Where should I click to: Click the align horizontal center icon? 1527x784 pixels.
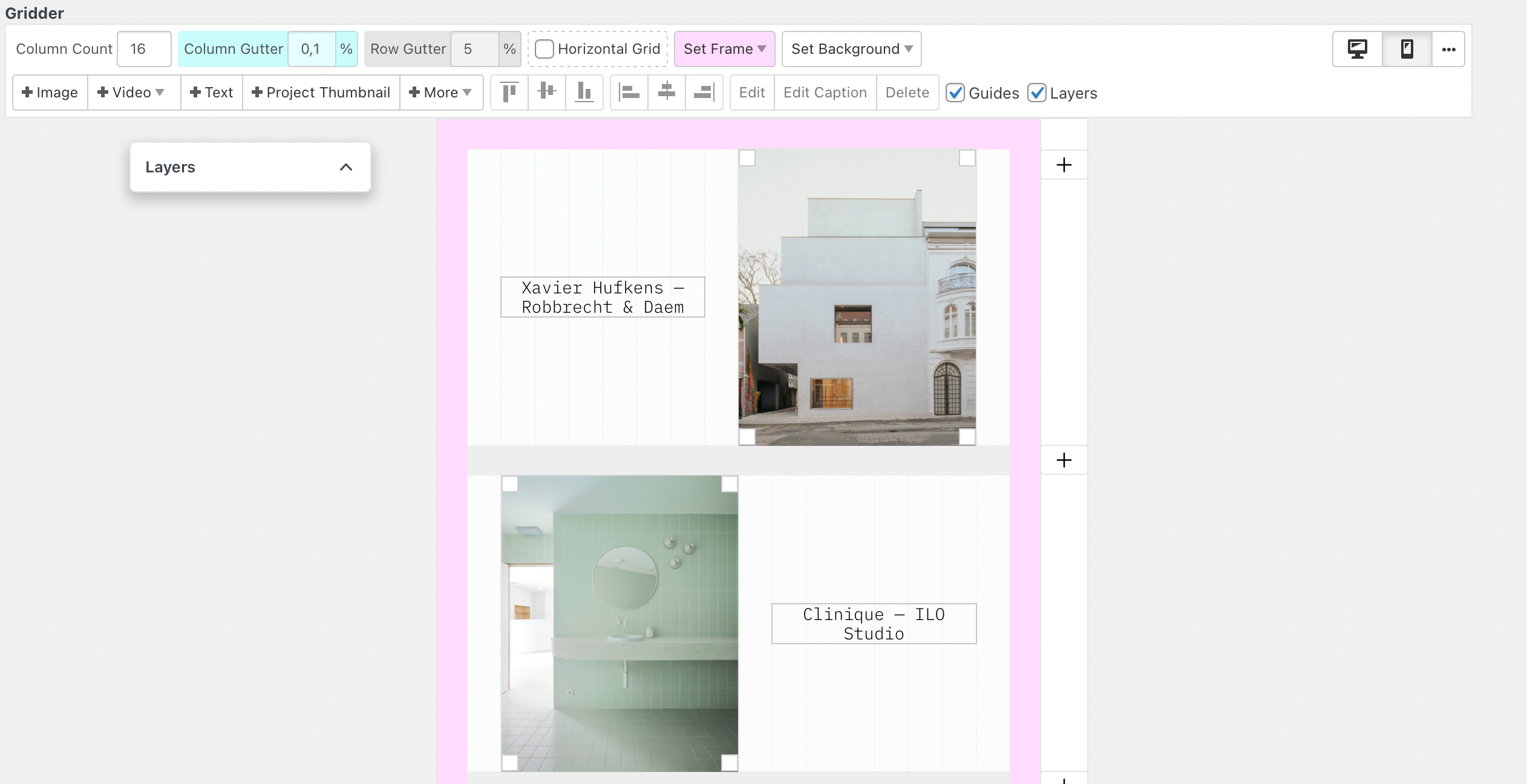[x=667, y=93]
